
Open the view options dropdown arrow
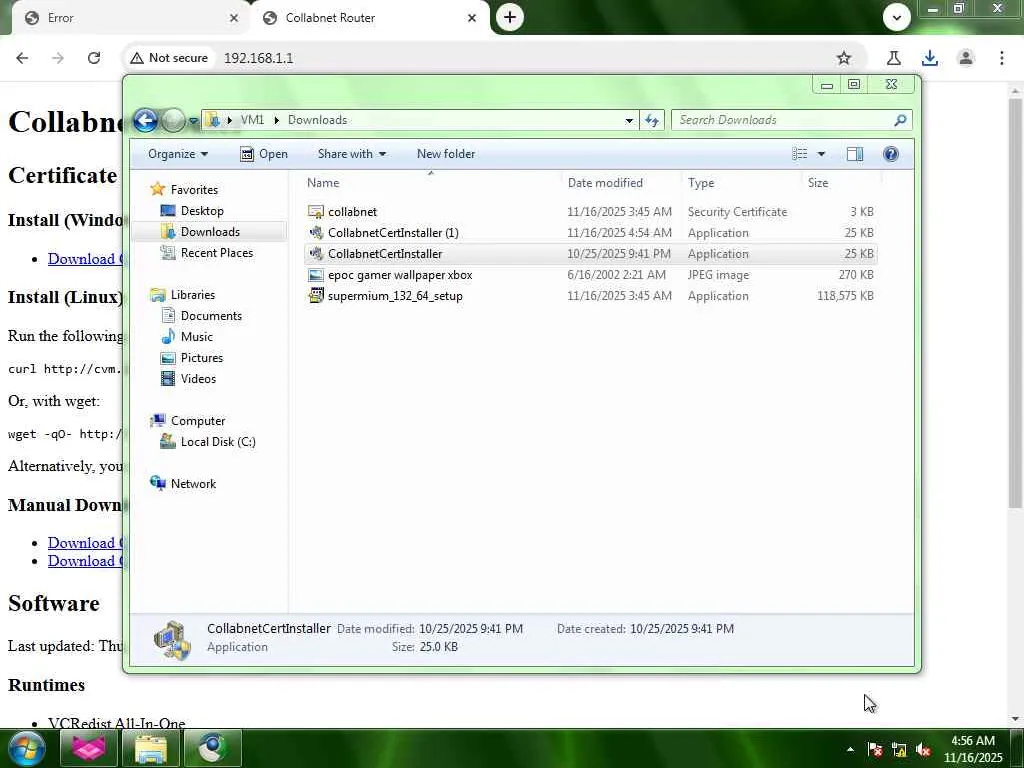pyautogui.click(x=822, y=154)
